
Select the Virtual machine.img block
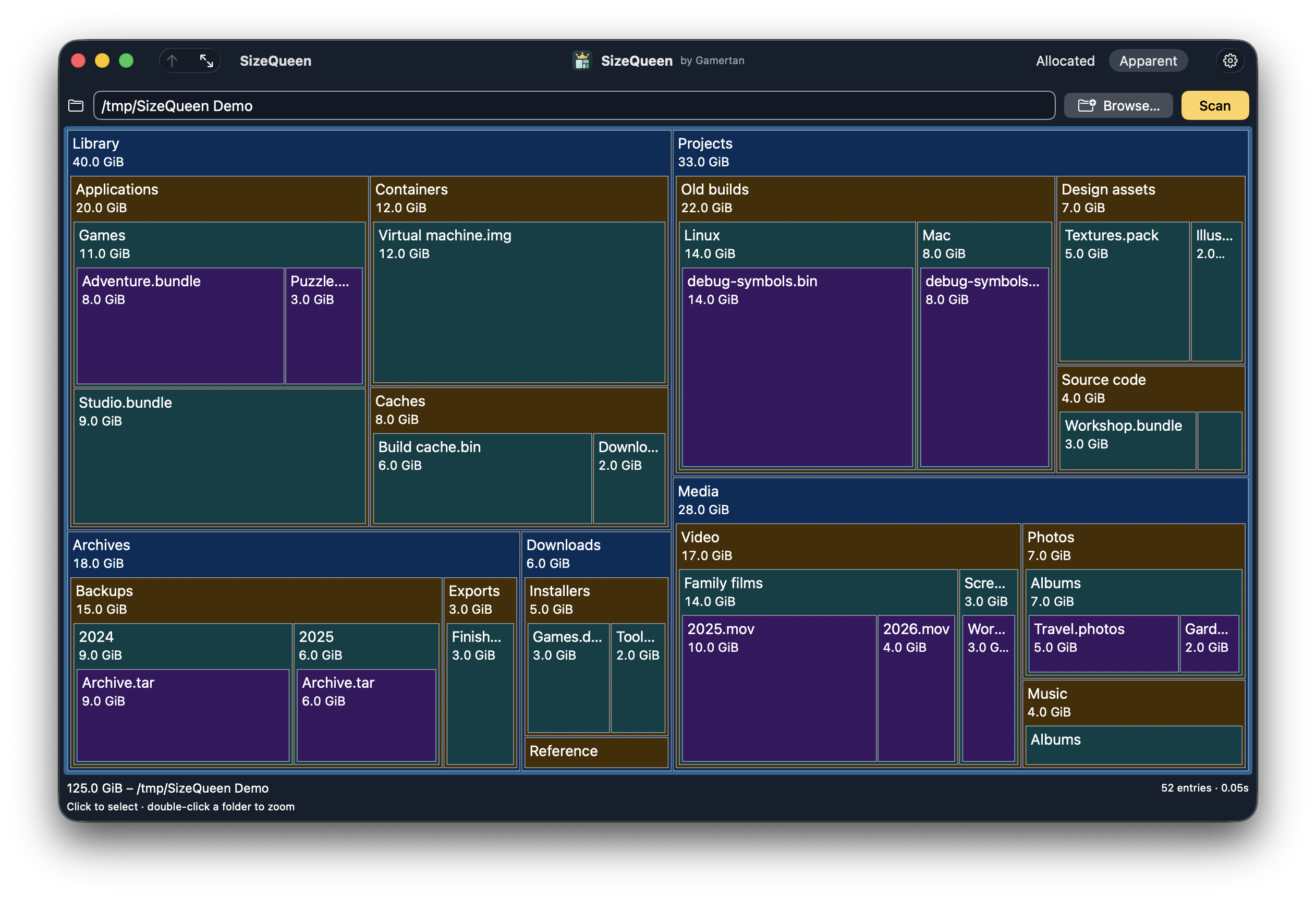(519, 302)
